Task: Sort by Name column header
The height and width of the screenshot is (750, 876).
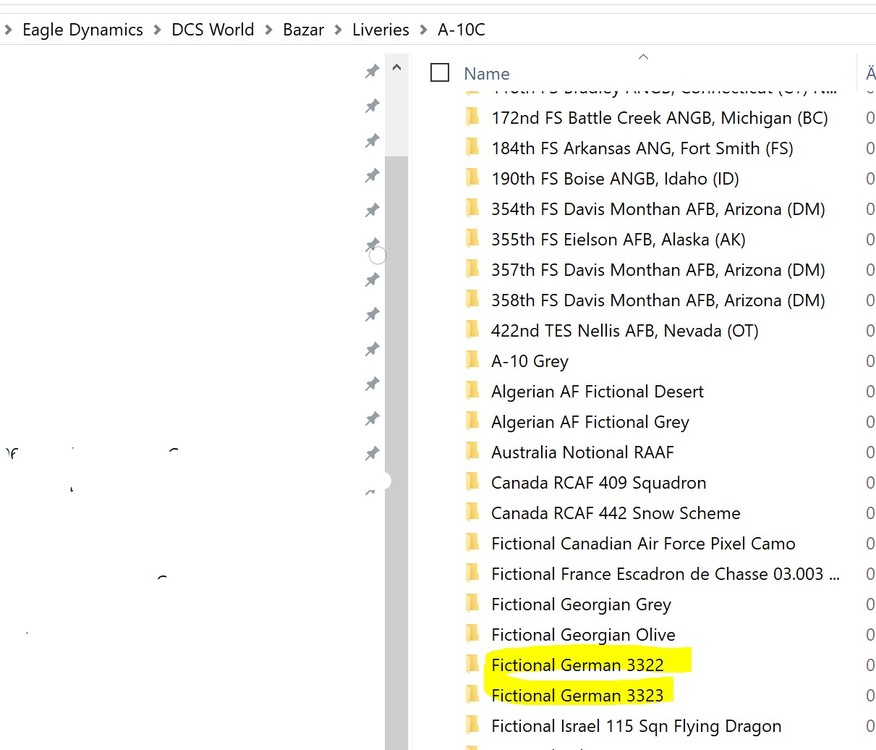Action: [x=487, y=74]
